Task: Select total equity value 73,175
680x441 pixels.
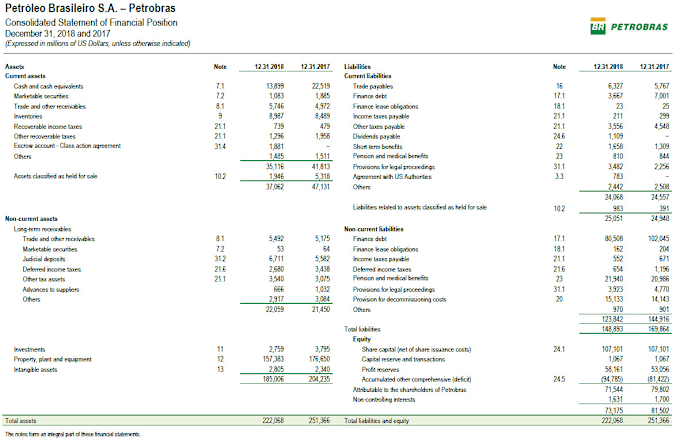Action: (x=614, y=411)
